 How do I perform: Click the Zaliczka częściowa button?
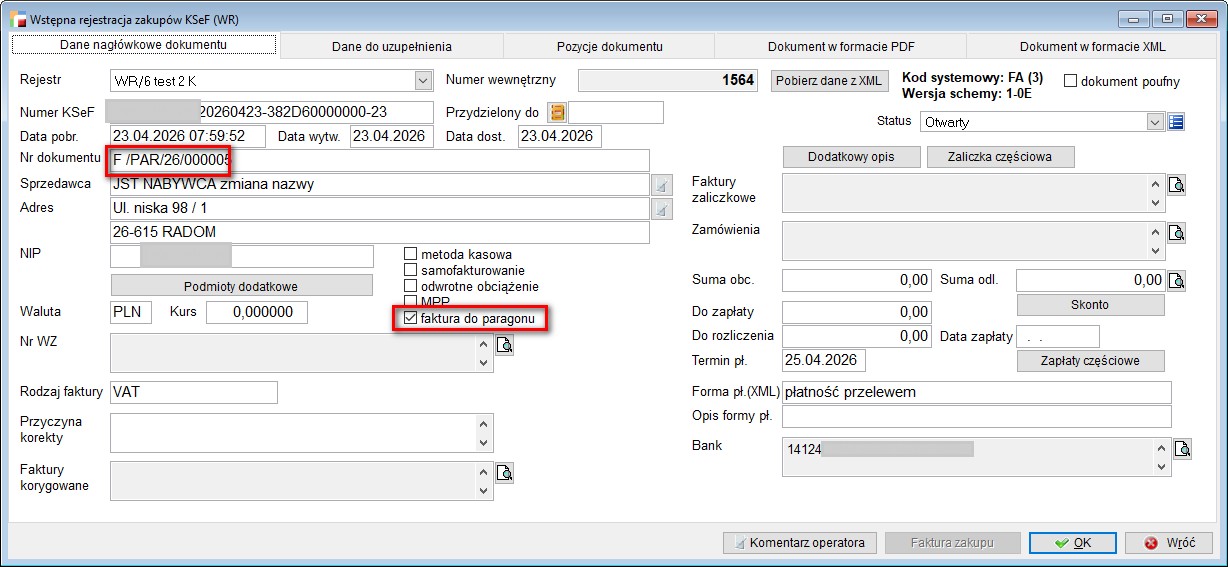coord(1002,157)
